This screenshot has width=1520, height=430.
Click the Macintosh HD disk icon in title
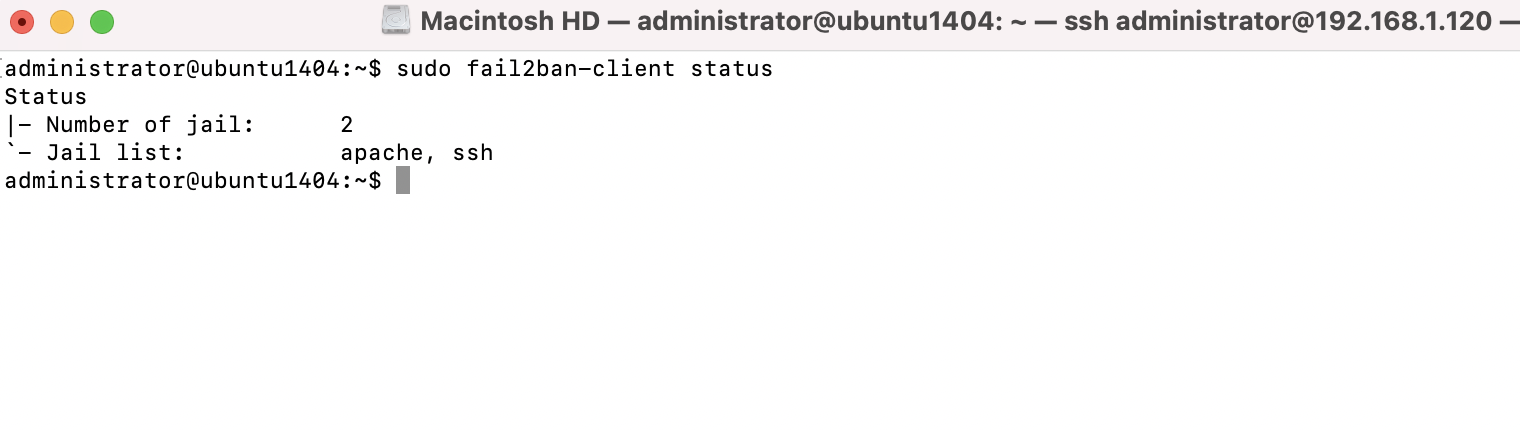tap(396, 20)
